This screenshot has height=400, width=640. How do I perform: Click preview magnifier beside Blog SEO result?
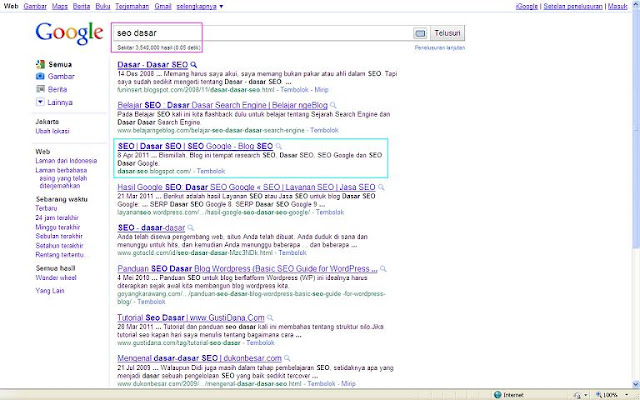point(278,146)
